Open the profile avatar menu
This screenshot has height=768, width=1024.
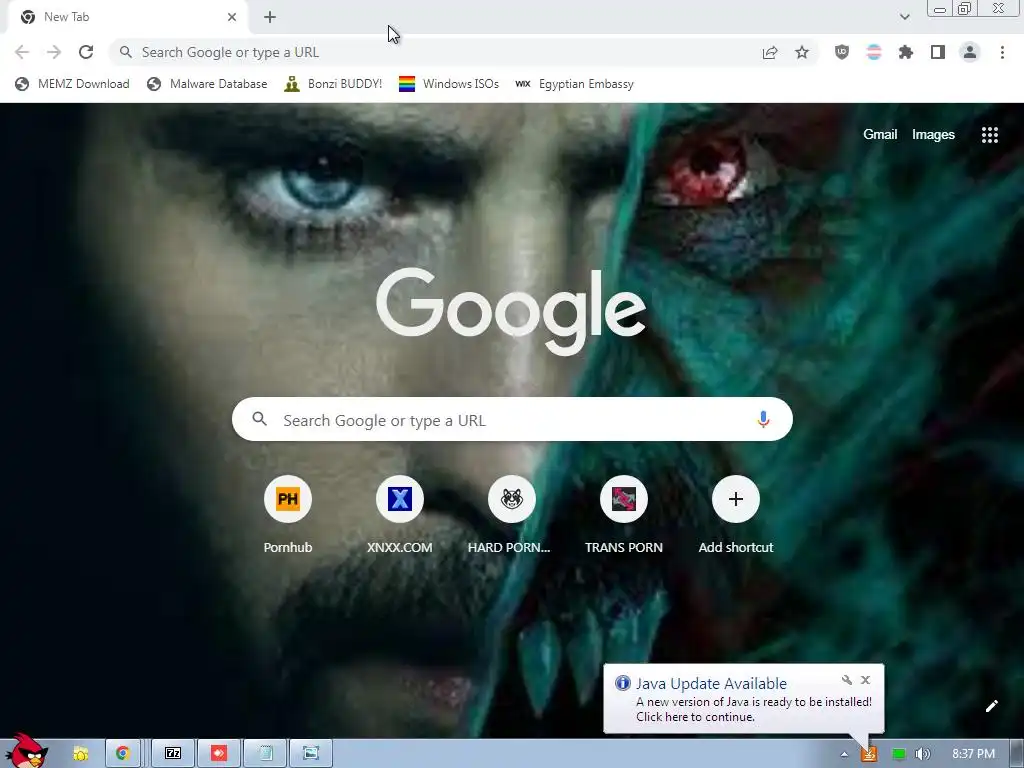tap(970, 52)
